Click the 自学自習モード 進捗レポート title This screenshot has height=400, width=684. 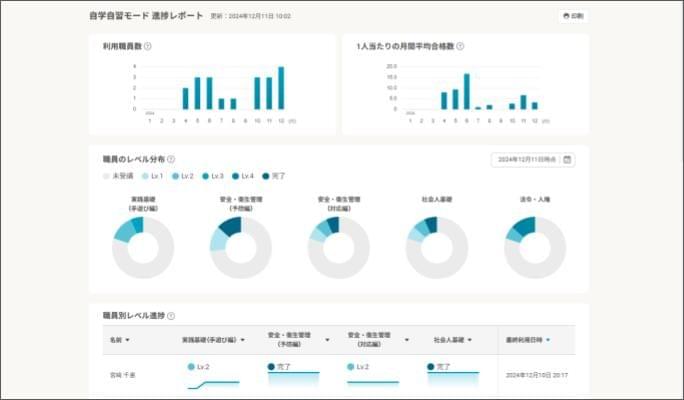(x=146, y=16)
